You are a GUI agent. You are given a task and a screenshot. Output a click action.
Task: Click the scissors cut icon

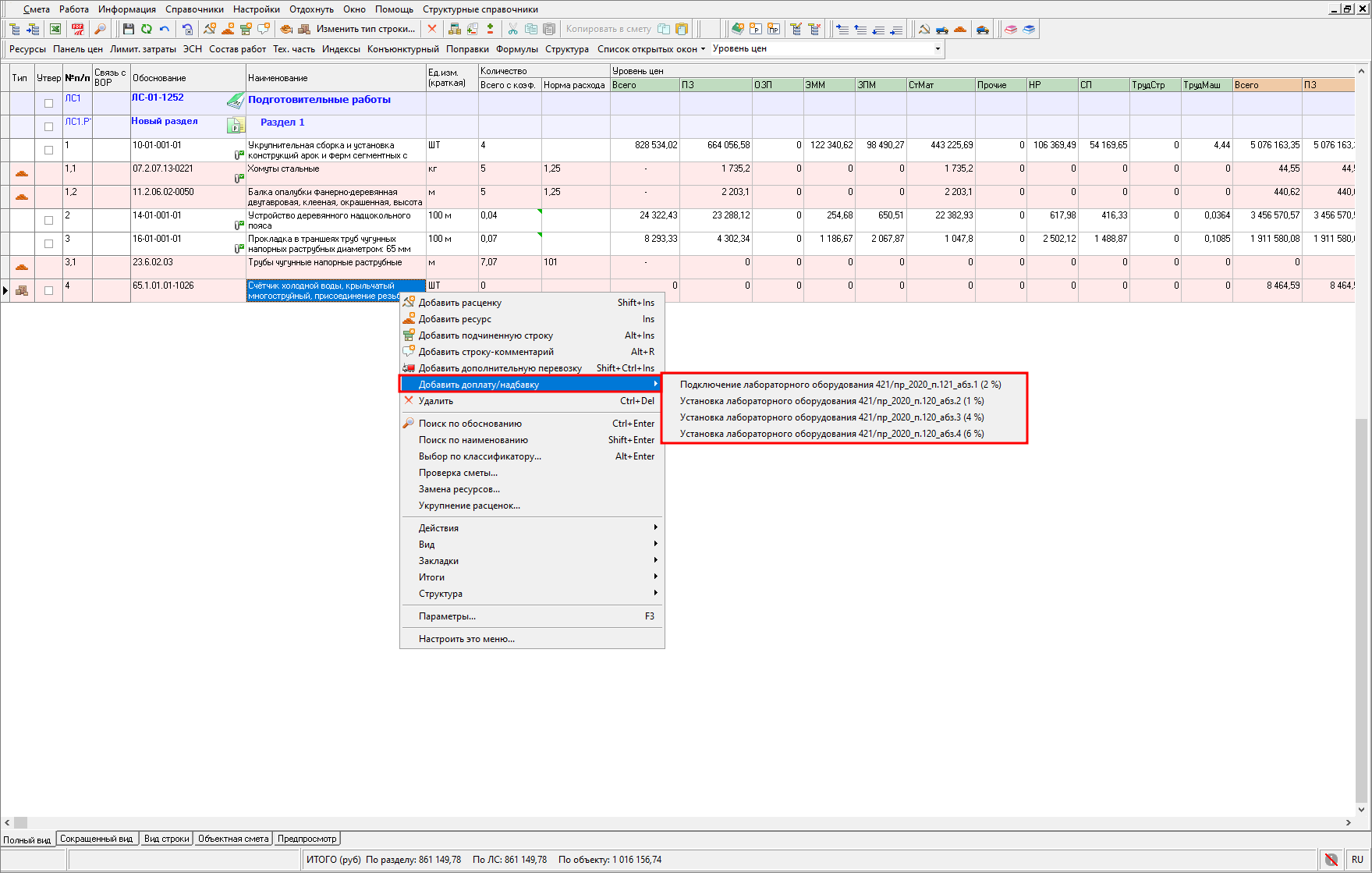(512, 29)
